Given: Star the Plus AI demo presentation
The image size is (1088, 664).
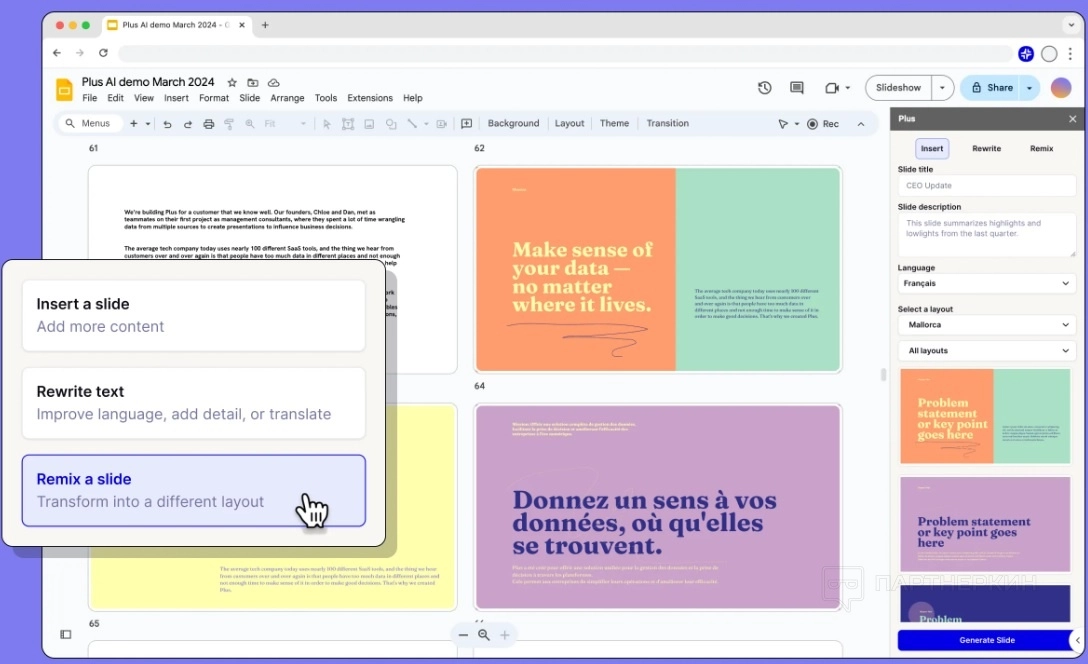Looking at the screenshot, I should pyautogui.click(x=232, y=82).
